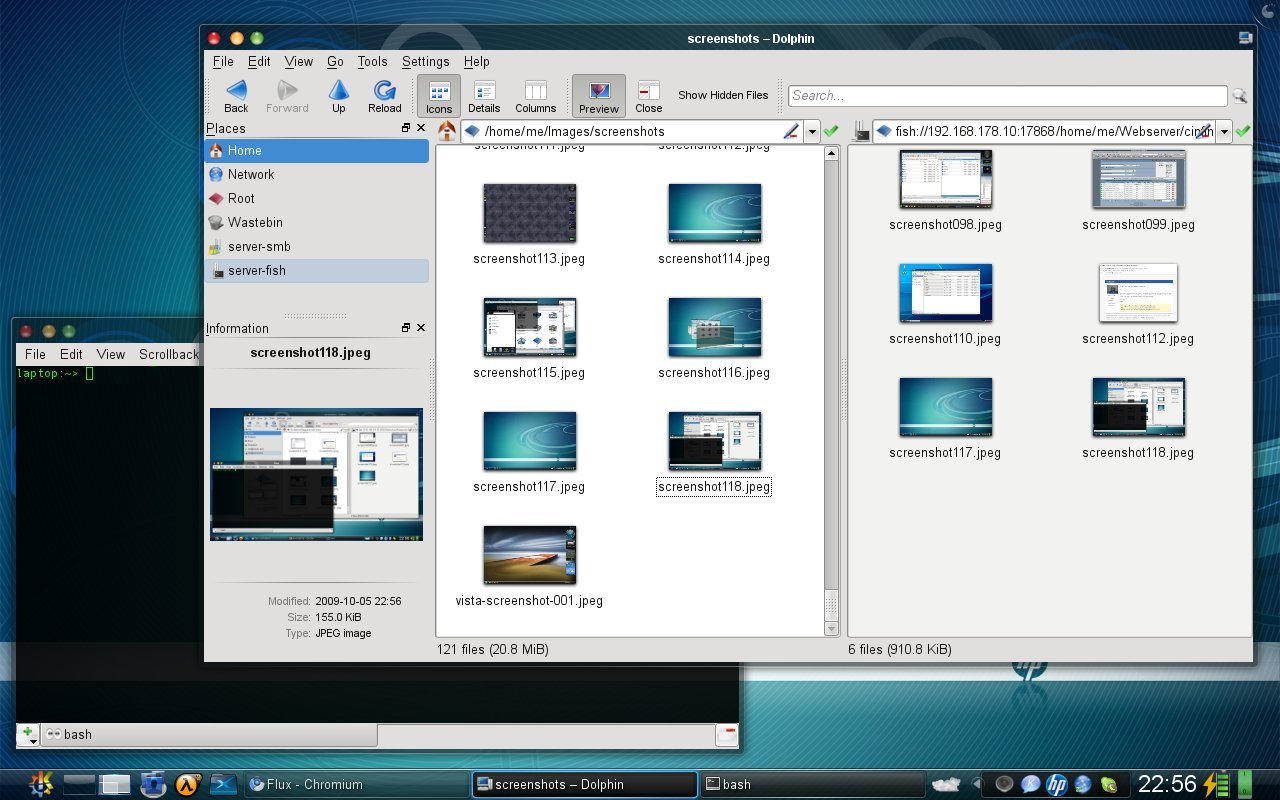Click the green check beside the fish location bar
Screen dimensions: 1280x800
(1243, 131)
